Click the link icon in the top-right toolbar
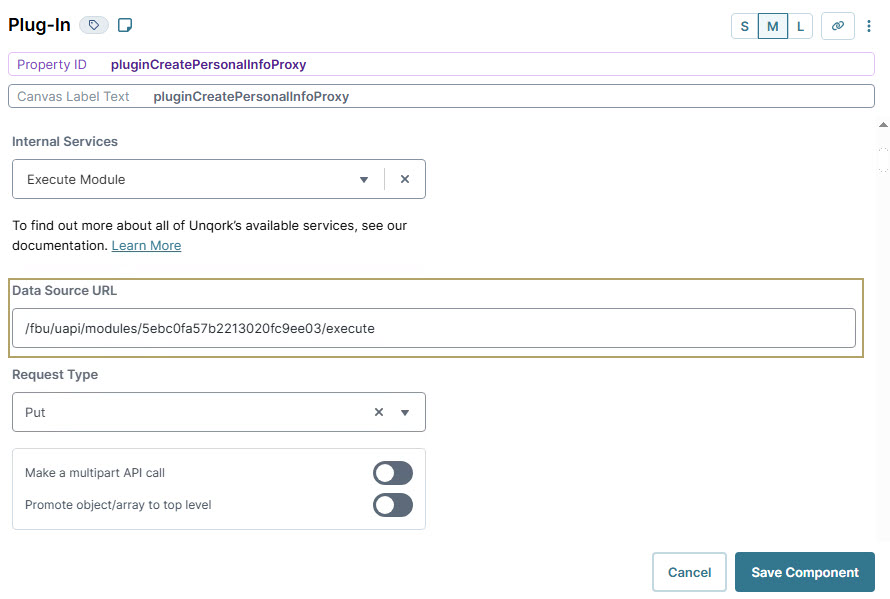This screenshot has height=599, width=890. tap(837, 26)
